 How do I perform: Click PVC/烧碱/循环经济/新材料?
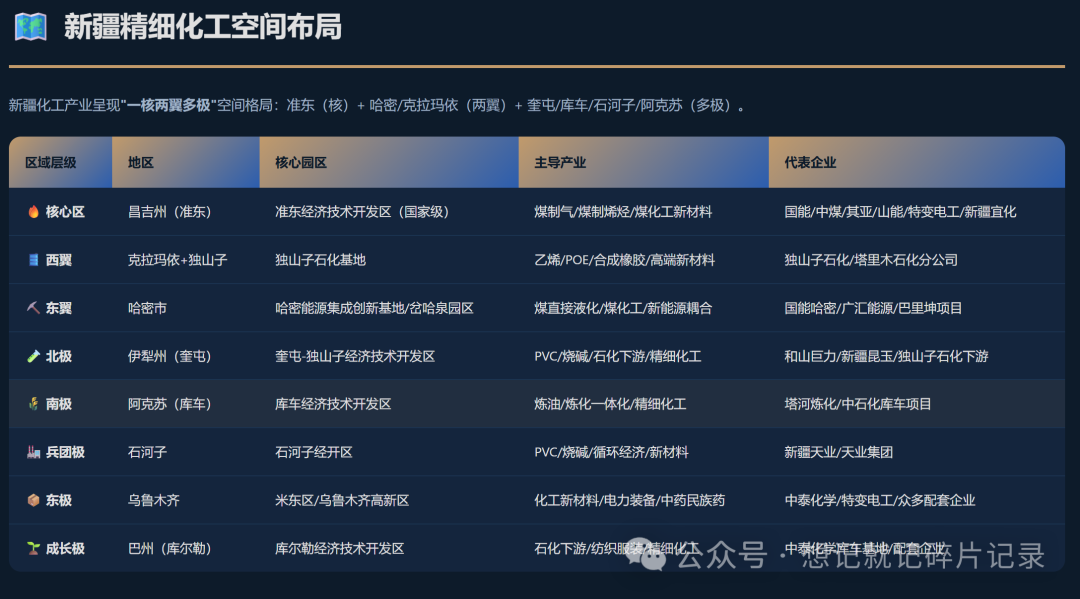tap(611, 452)
